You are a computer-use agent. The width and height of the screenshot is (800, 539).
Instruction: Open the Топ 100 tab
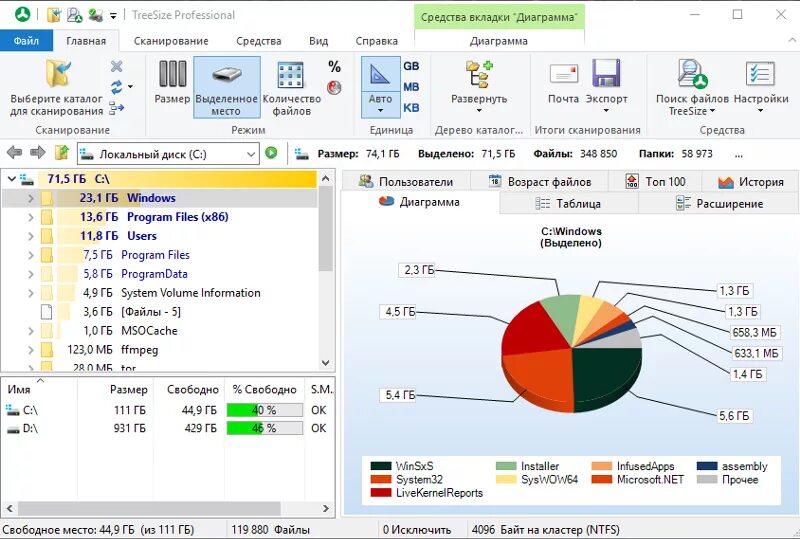[656, 181]
